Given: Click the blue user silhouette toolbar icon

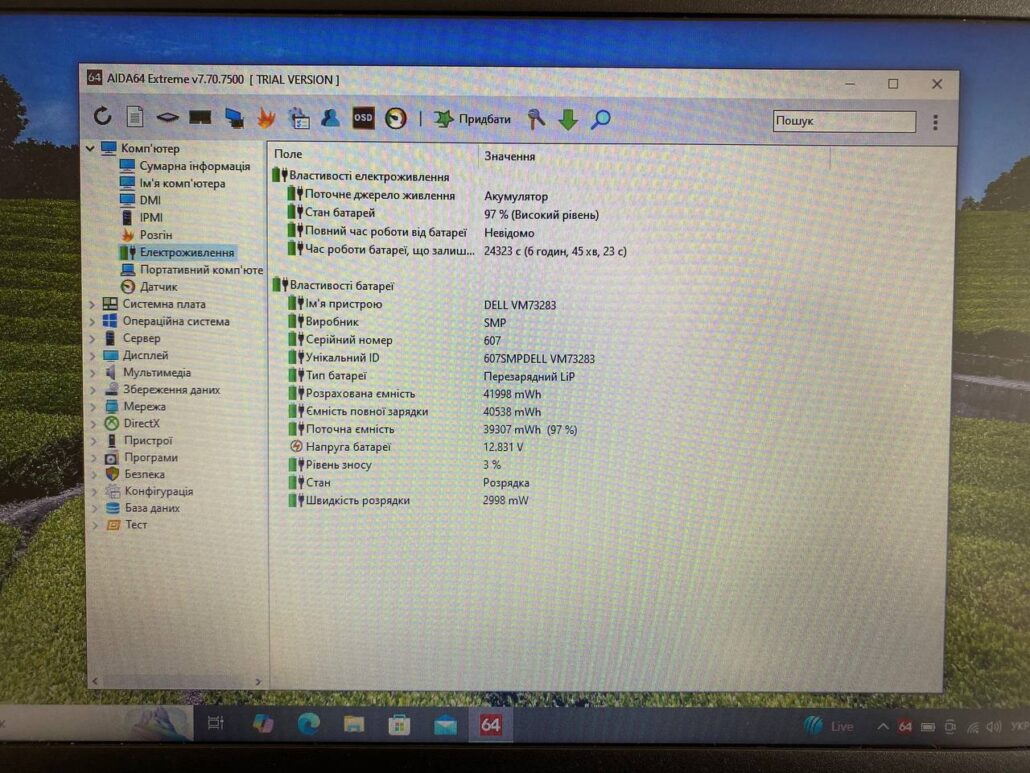Looking at the screenshot, I should [x=330, y=118].
